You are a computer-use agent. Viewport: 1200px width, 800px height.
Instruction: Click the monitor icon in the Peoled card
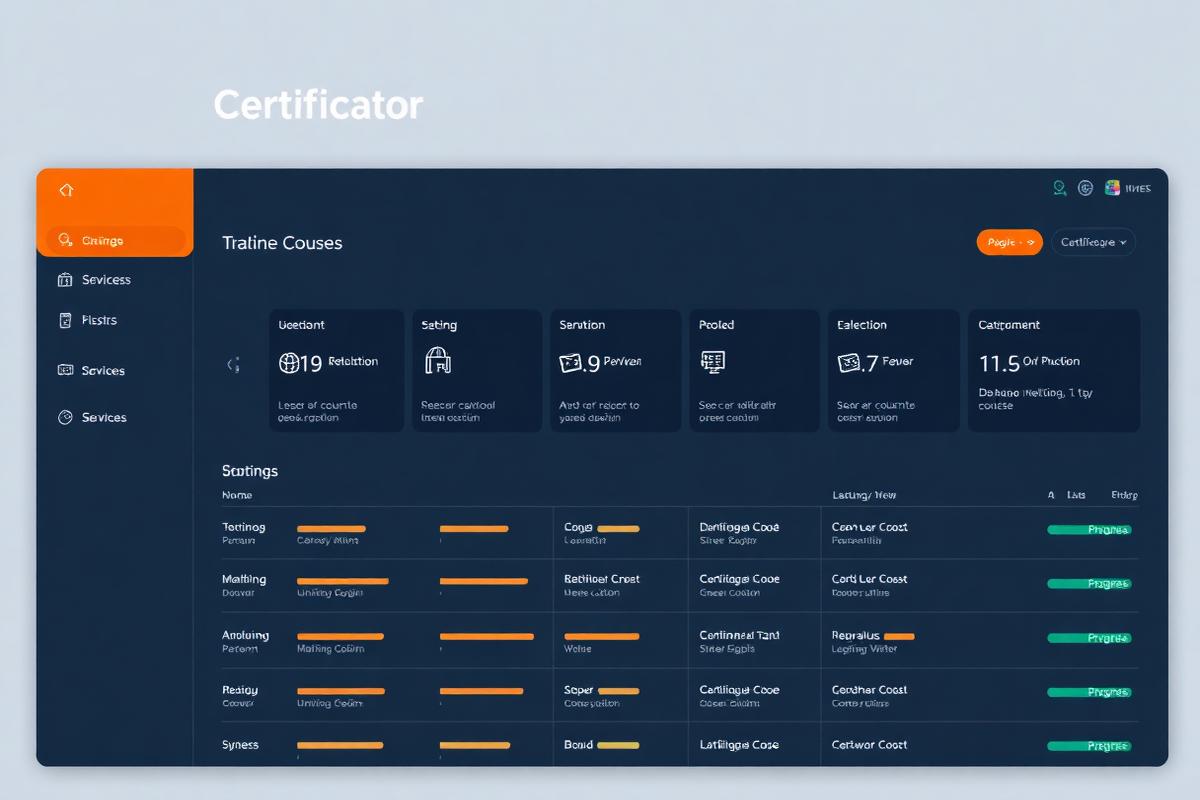click(713, 362)
